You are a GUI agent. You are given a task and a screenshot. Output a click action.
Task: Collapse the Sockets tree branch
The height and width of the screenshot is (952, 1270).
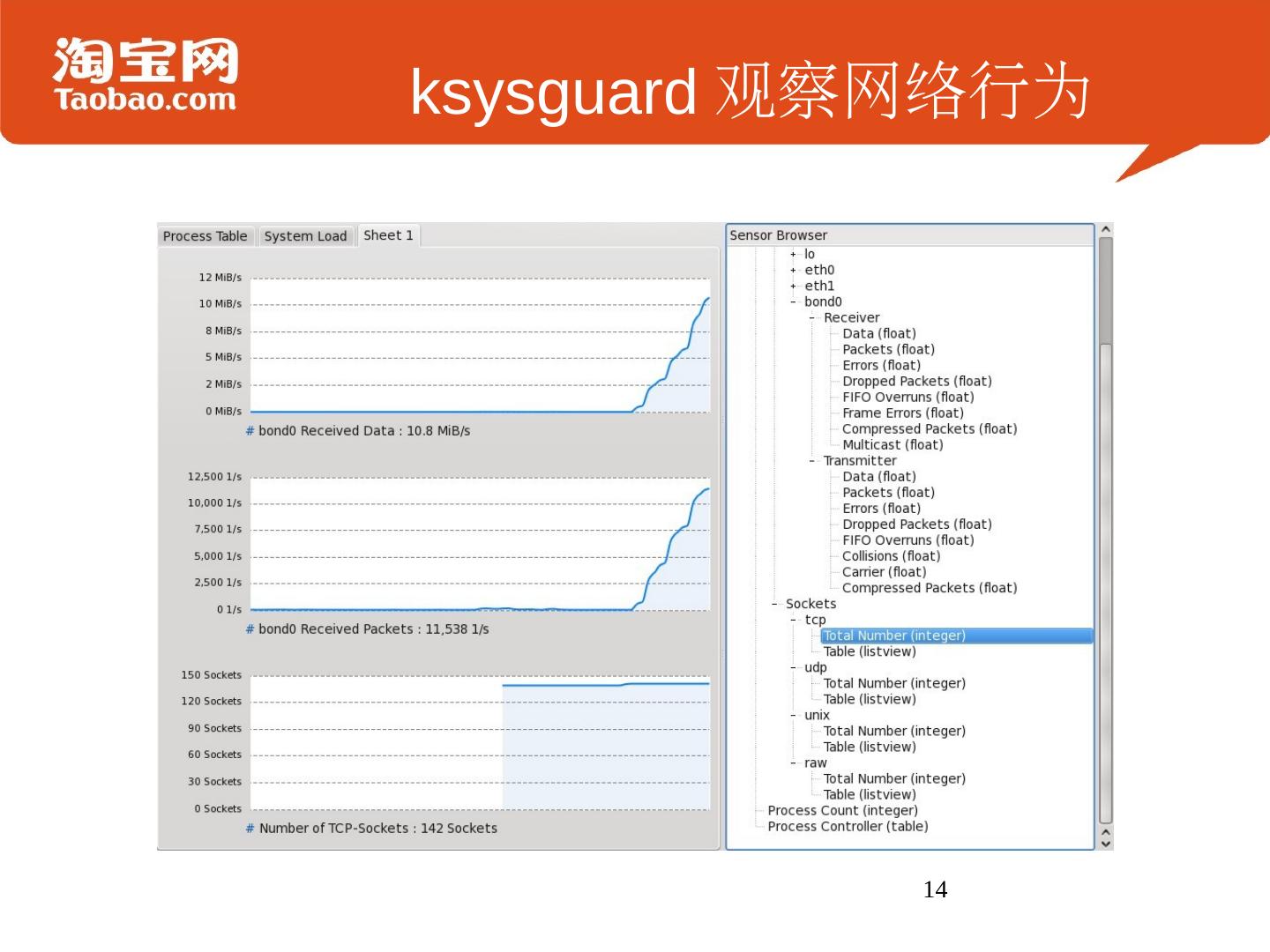(x=774, y=604)
